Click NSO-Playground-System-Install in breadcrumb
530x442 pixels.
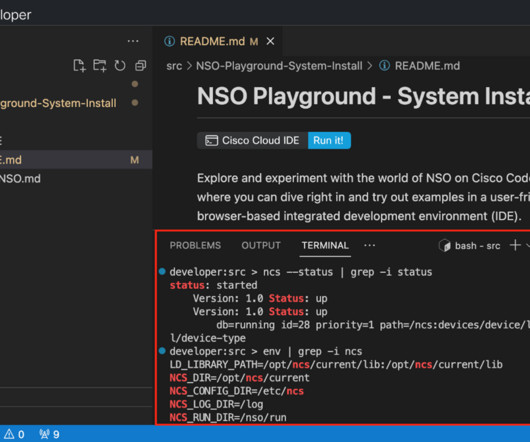coord(279,66)
